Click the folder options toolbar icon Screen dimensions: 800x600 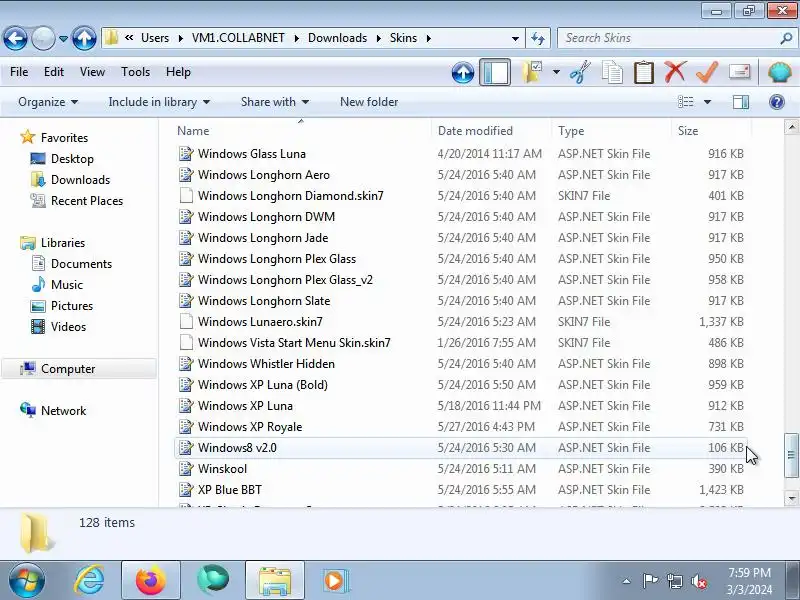pyautogui.click(x=533, y=72)
